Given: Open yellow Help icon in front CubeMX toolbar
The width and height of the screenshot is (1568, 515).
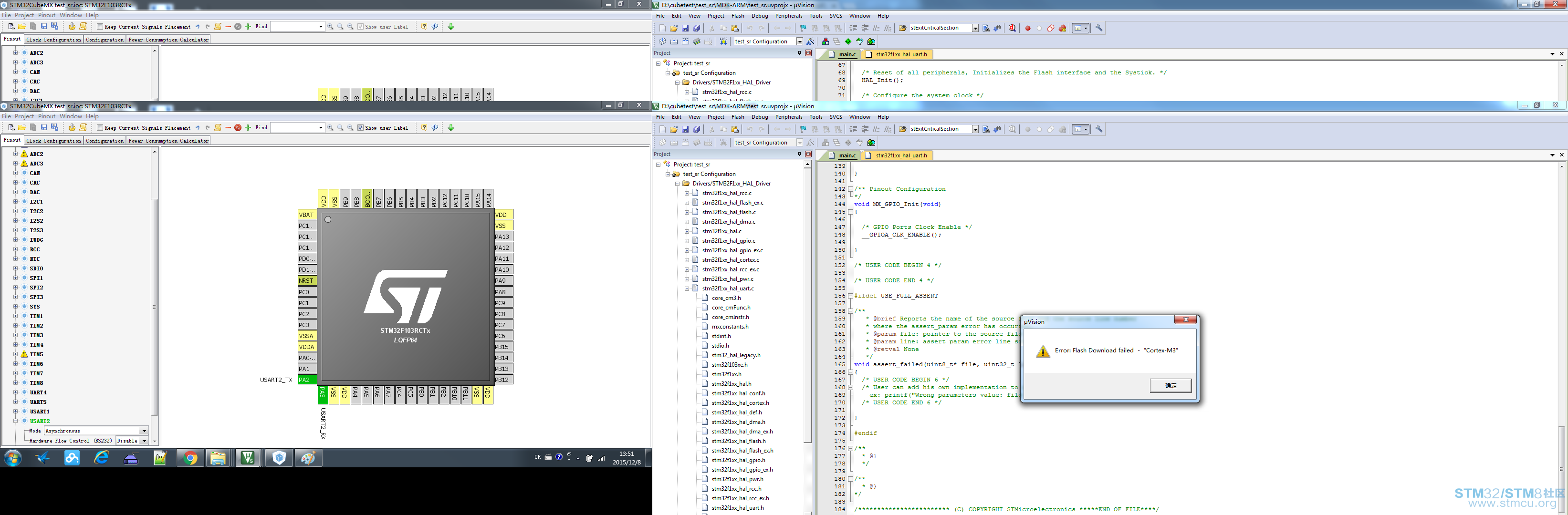Looking at the screenshot, I should click(x=424, y=128).
